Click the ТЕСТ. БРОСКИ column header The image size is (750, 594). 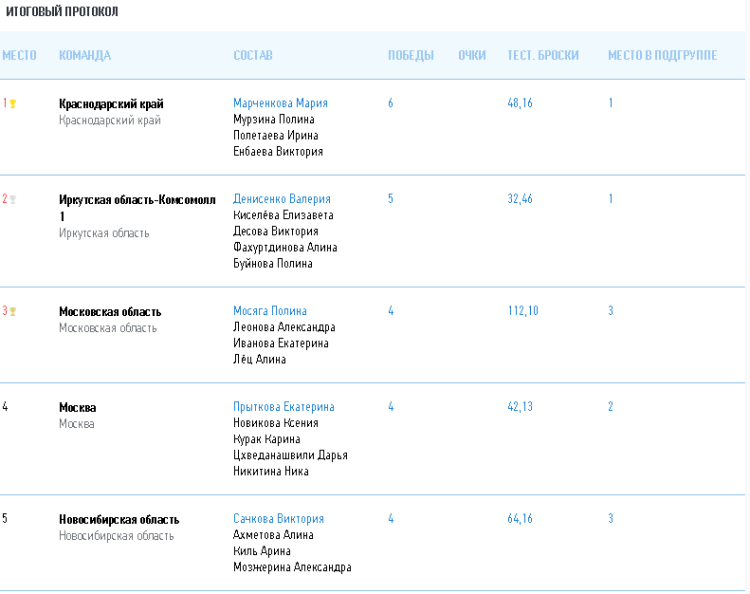[x=543, y=56]
